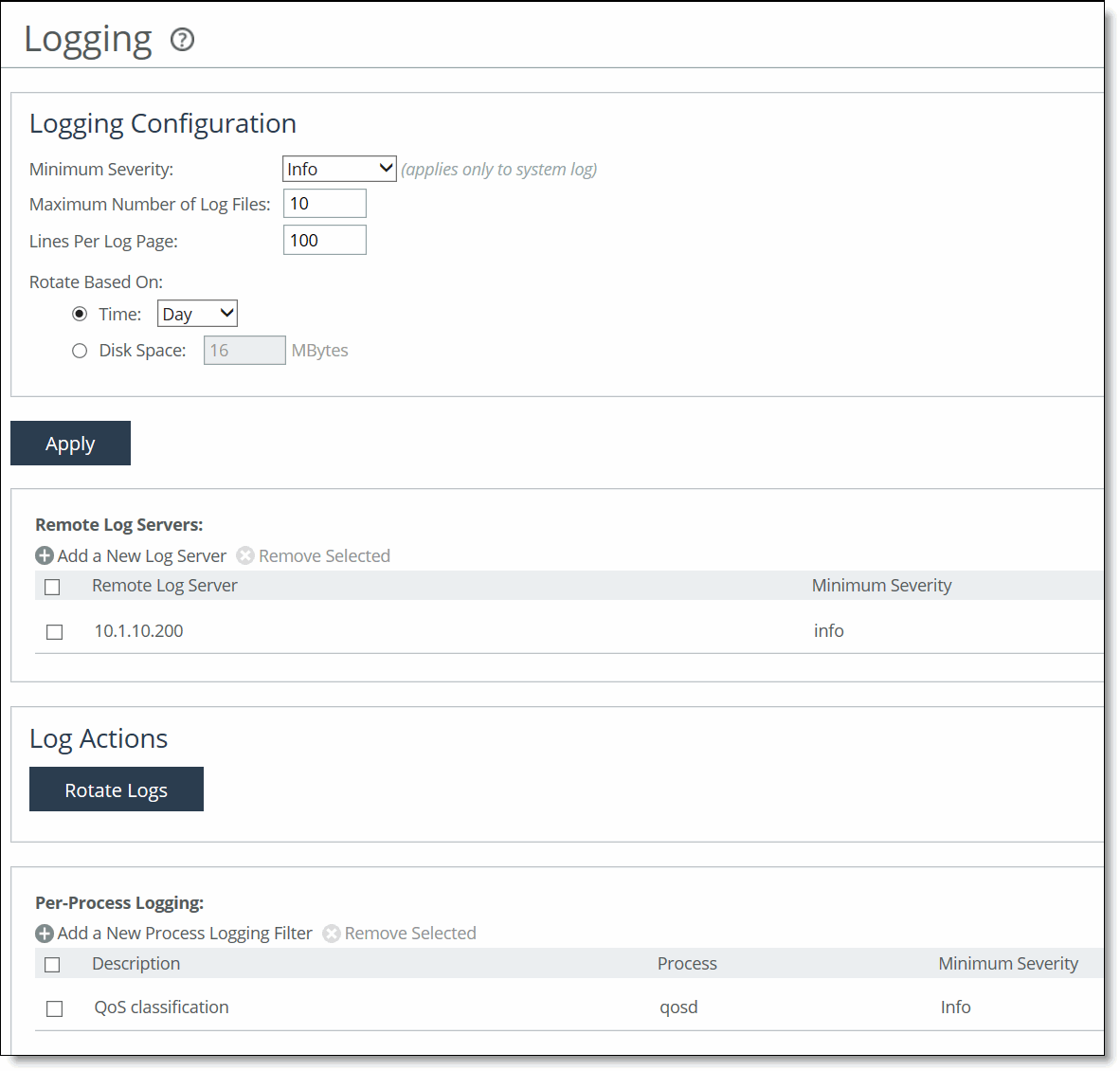
Task: Click the Apply button
Action: point(70,443)
